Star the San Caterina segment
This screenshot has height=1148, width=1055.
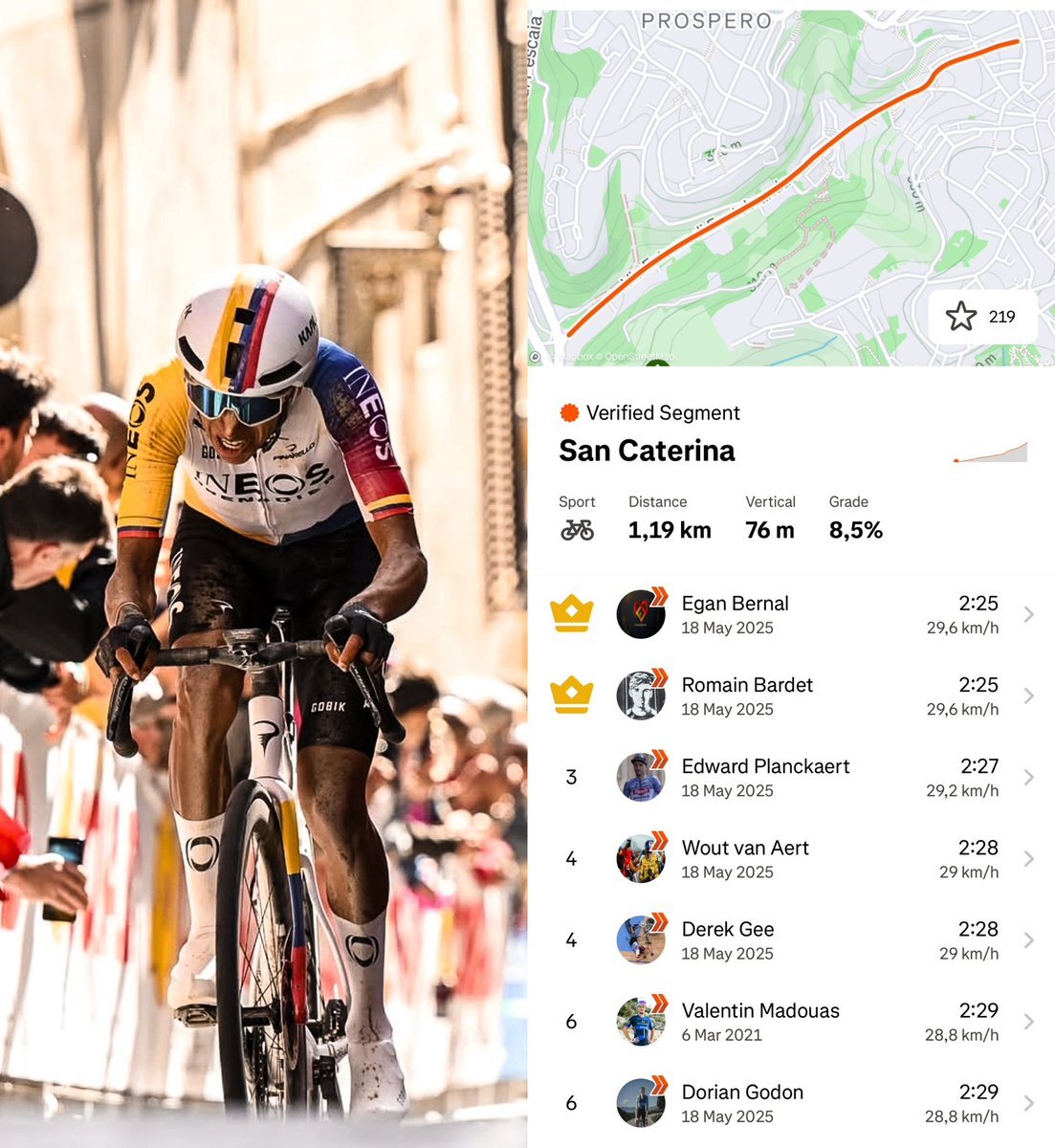click(x=982, y=317)
